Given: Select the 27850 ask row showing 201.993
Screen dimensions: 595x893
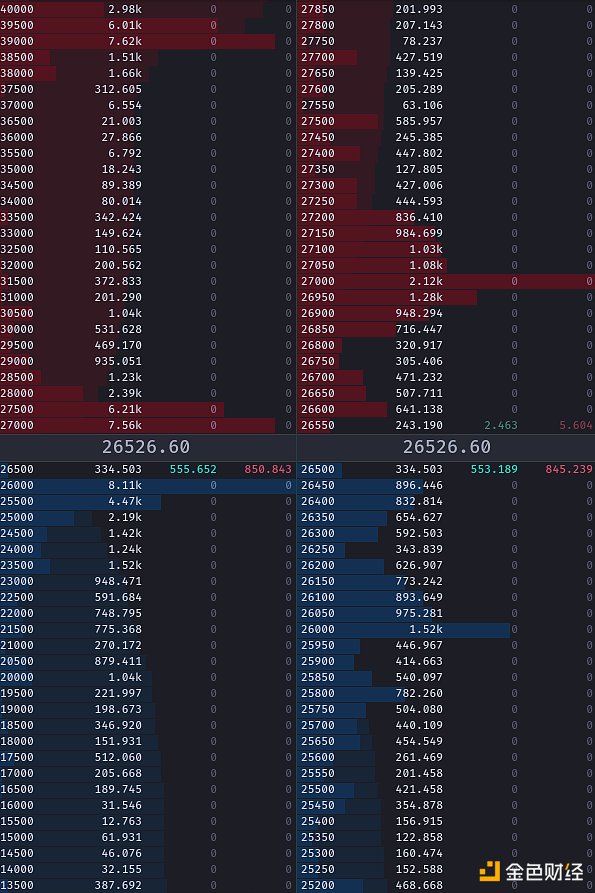Looking at the screenshot, I should 446,9.
